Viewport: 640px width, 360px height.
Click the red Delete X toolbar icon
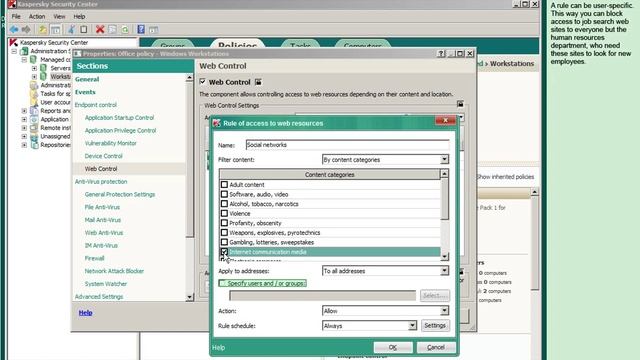[x=100, y=29]
